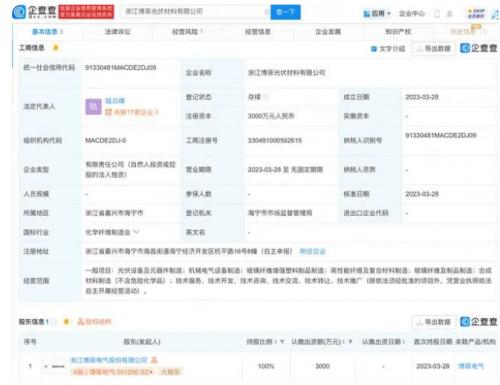Select organization code MACDE2DJ-0
500x385 pixels.
point(106,140)
